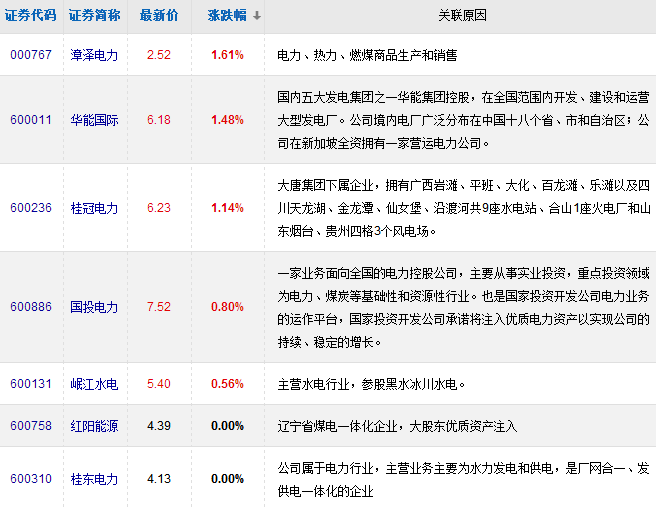
Task: Click 华能国际 reason about 华能集团控股
Action: pyautogui.click(x=463, y=120)
